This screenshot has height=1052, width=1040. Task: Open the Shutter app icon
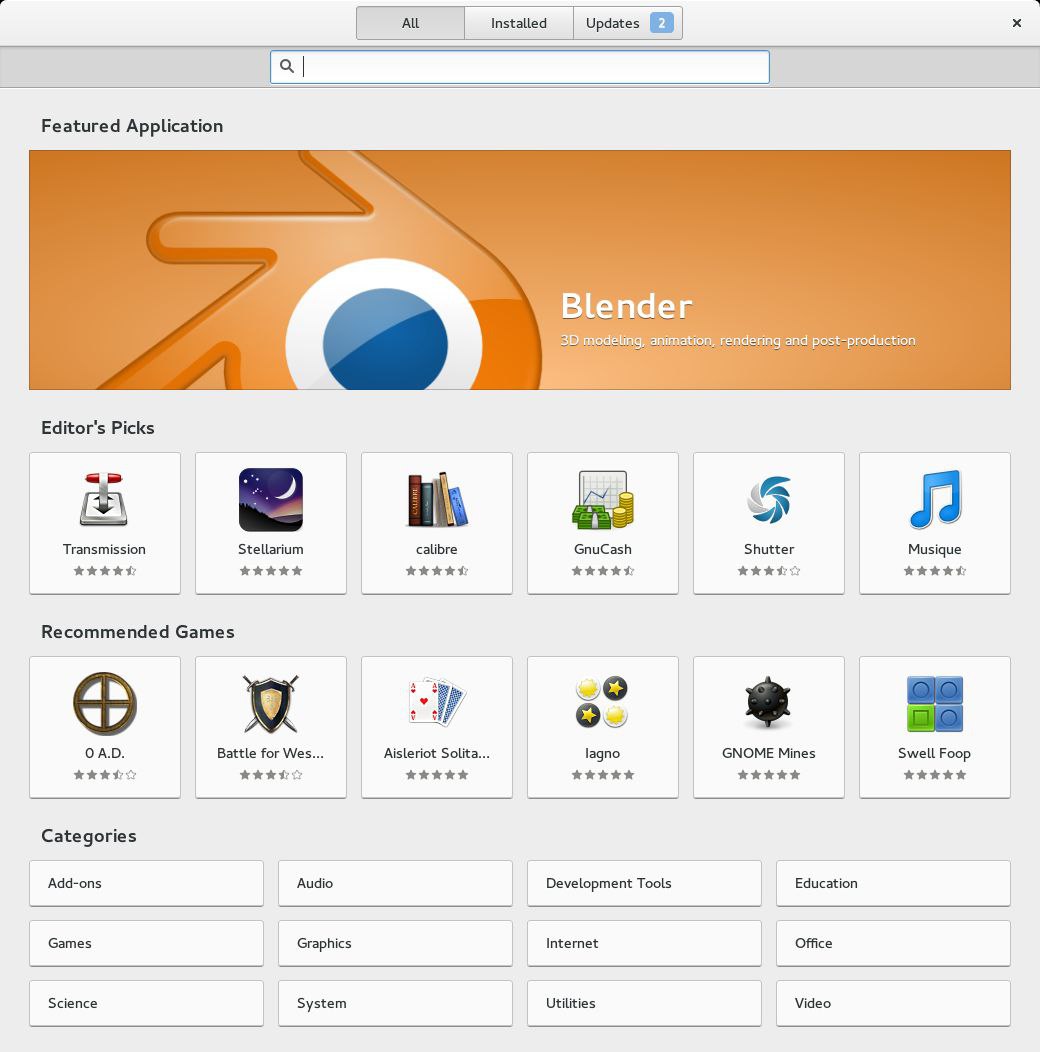point(769,500)
